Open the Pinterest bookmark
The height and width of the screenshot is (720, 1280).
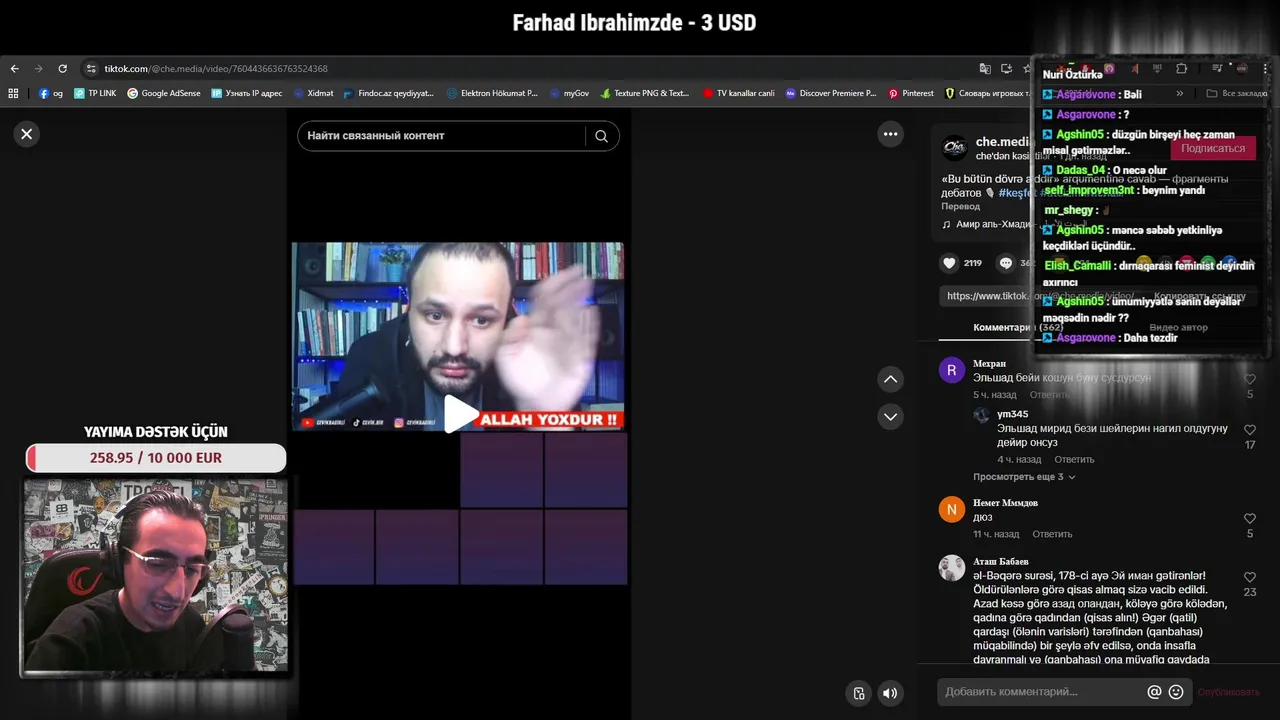coord(911,93)
